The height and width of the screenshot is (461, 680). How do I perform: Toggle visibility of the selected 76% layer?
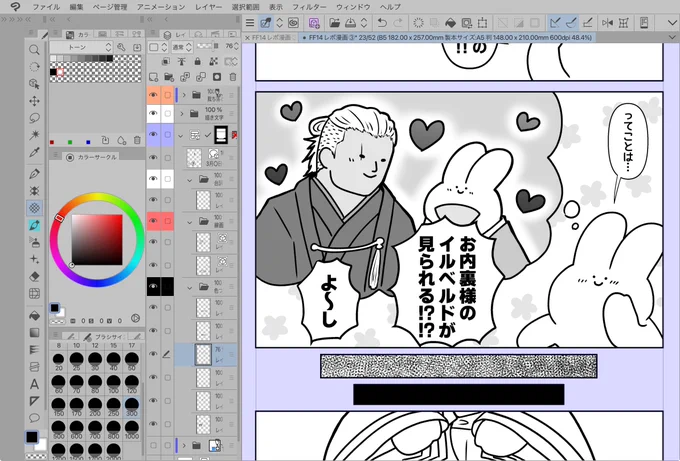(x=153, y=354)
